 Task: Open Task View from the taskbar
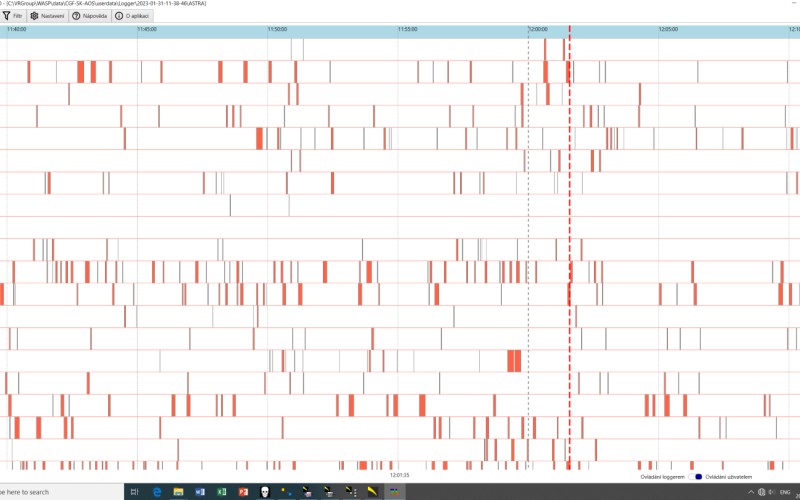pos(134,492)
